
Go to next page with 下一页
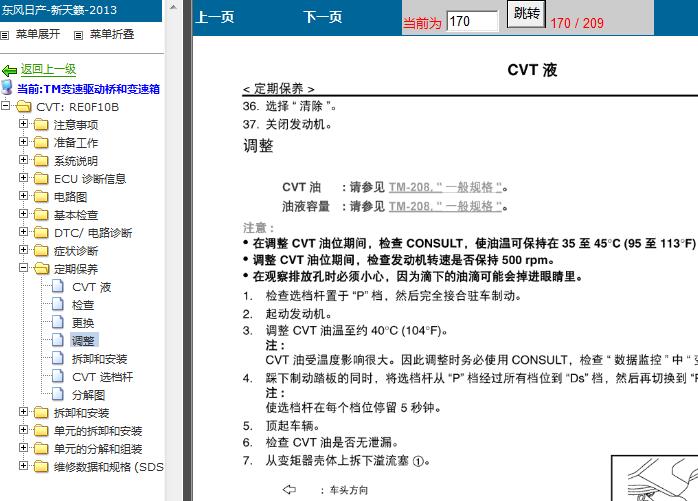[x=323, y=17]
